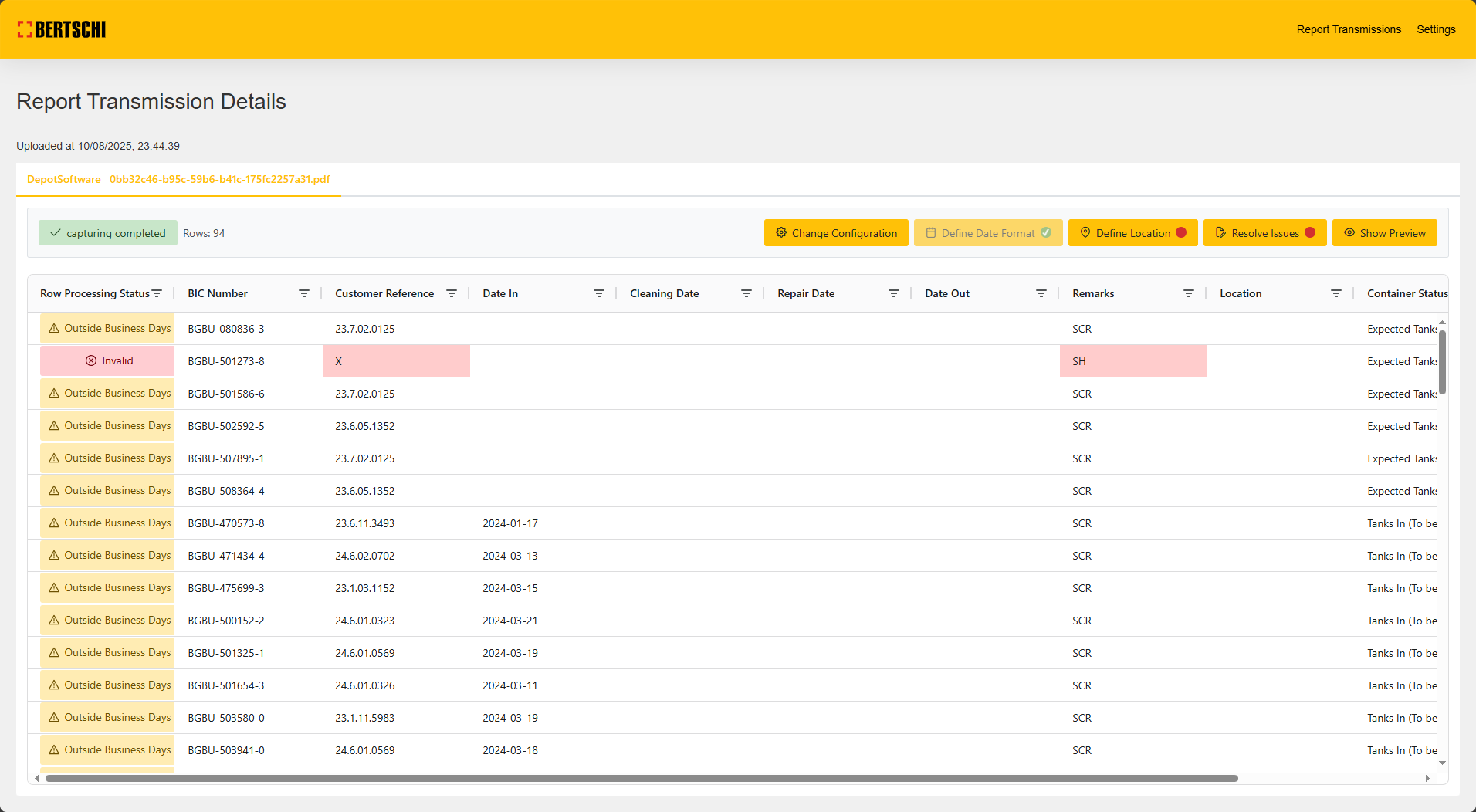Click the highlighted SH remarks cell
This screenshot has width=1476, height=812.
pos(1133,361)
